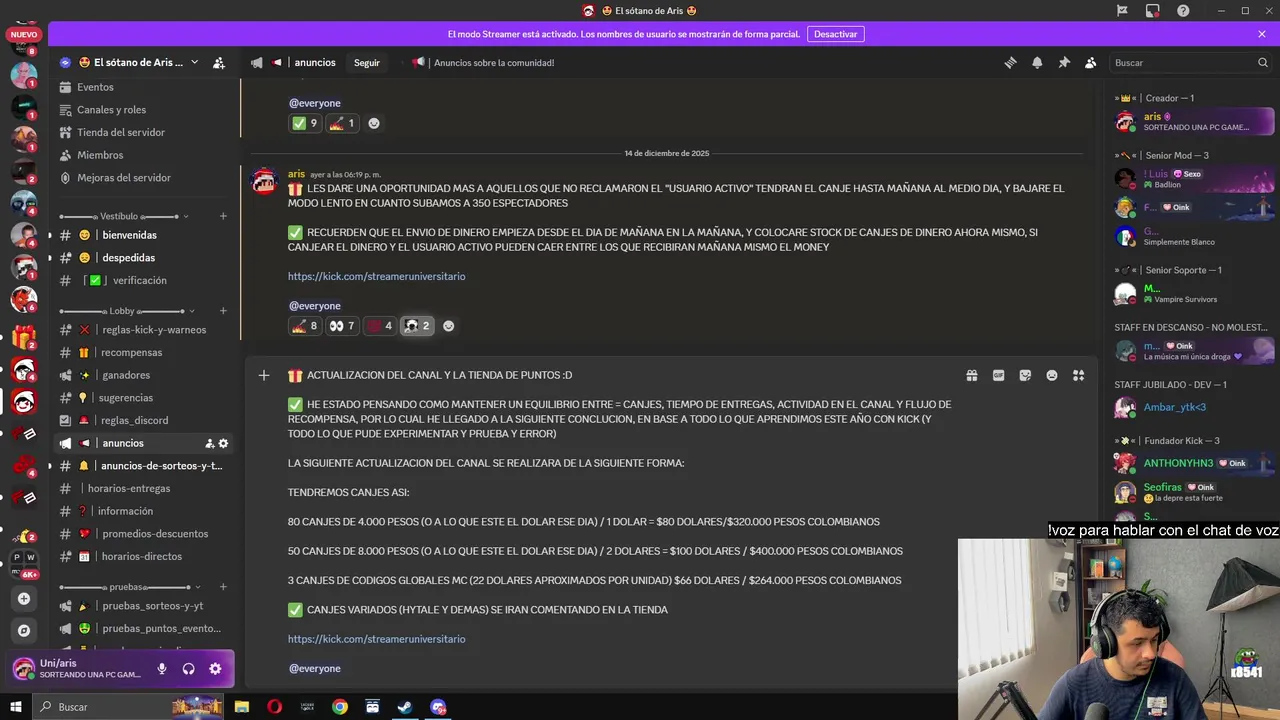Open User Settings gear icon

[215, 669]
